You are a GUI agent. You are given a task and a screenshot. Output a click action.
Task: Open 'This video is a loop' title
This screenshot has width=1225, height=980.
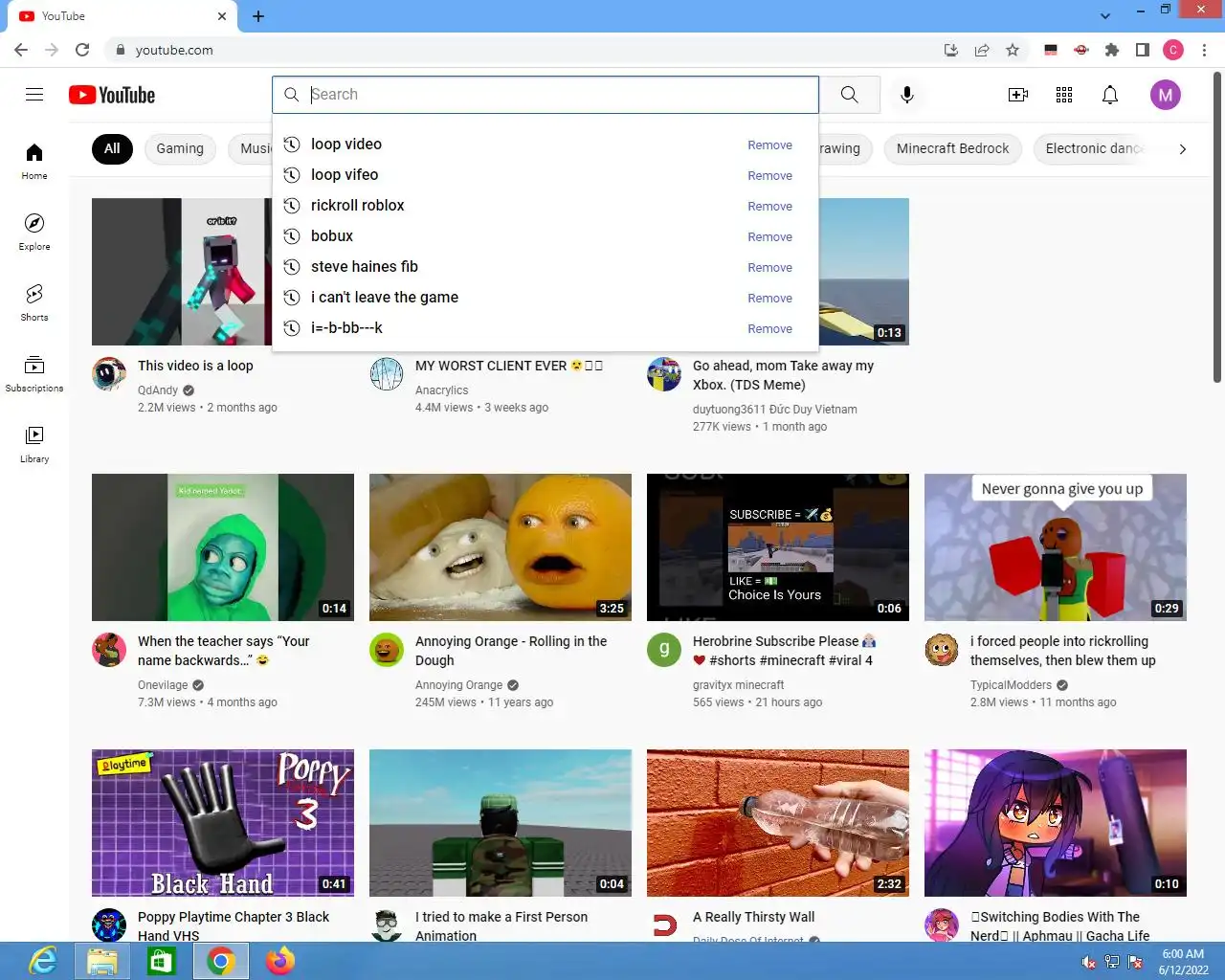(195, 366)
